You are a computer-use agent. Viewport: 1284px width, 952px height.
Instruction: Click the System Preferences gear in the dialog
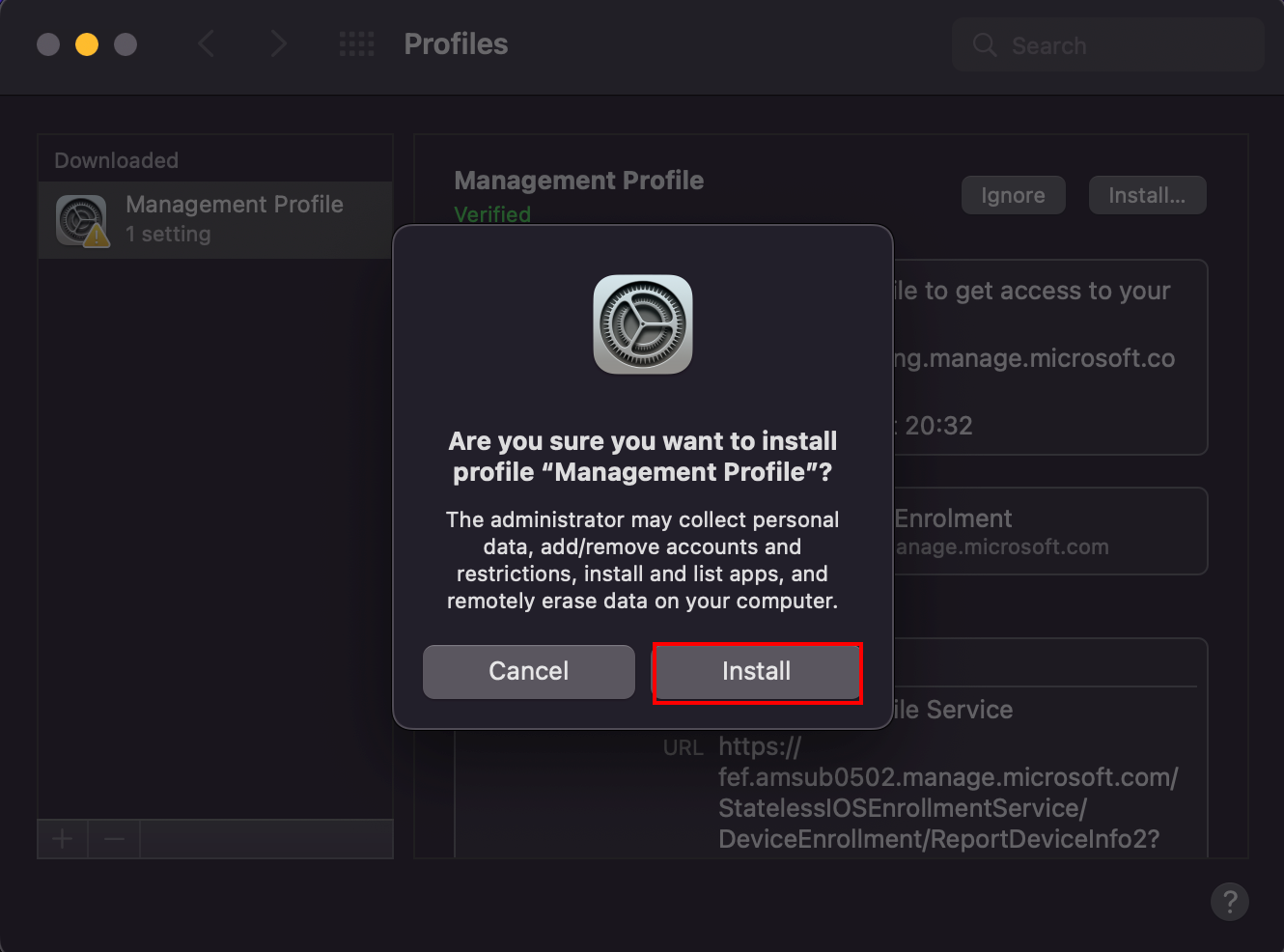(x=642, y=324)
